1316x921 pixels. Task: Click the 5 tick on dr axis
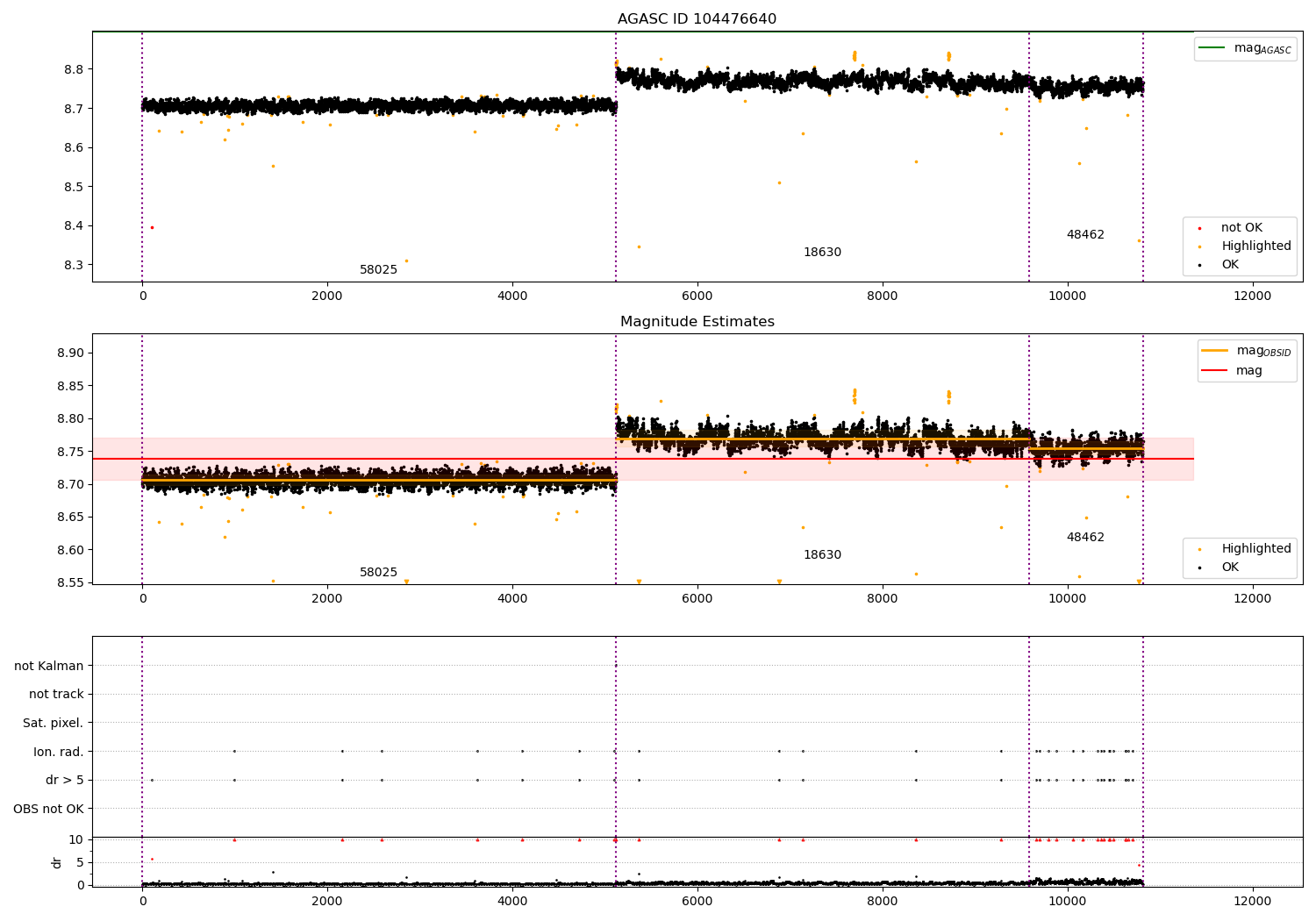pos(81,862)
